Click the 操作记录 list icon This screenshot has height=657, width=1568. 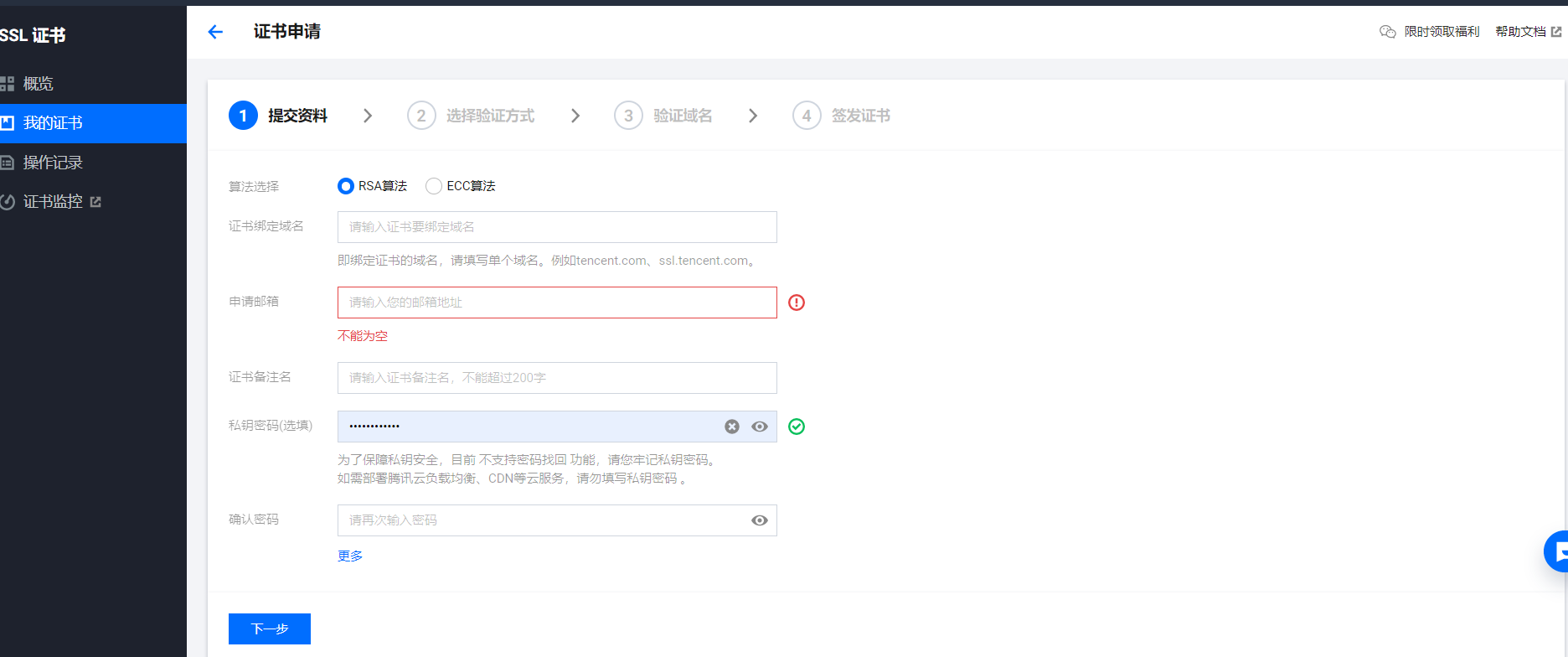(x=7, y=163)
